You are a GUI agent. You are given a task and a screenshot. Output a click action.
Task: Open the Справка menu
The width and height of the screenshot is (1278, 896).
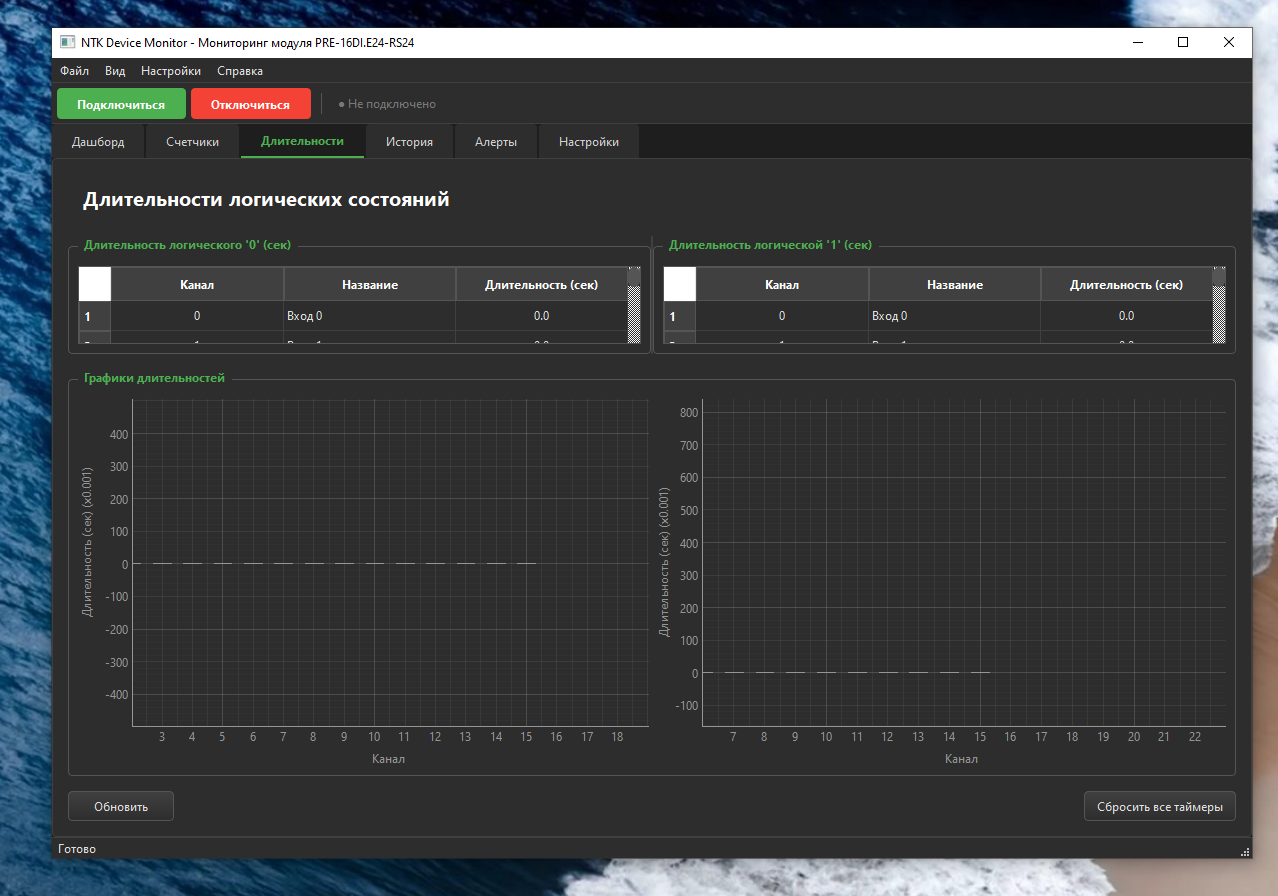pyautogui.click(x=240, y=71)
